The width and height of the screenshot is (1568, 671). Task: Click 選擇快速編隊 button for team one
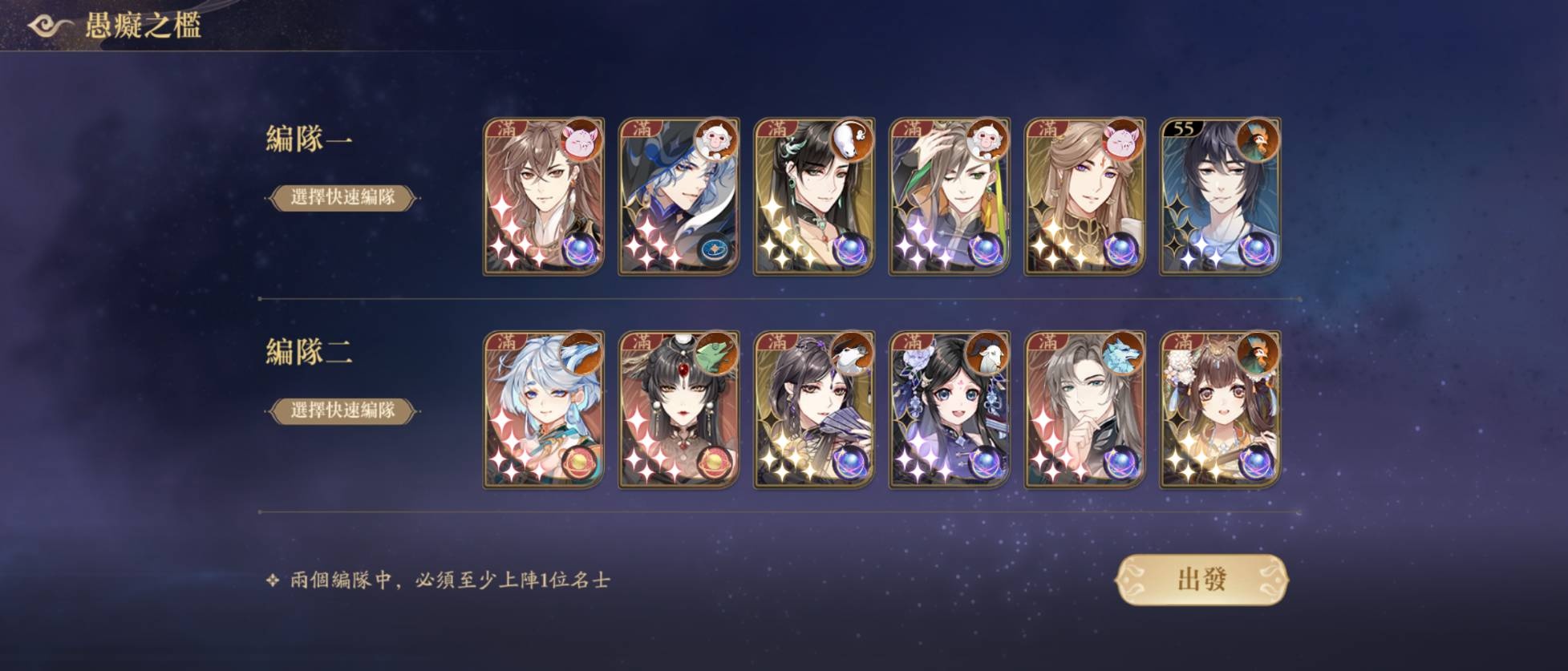342,197
